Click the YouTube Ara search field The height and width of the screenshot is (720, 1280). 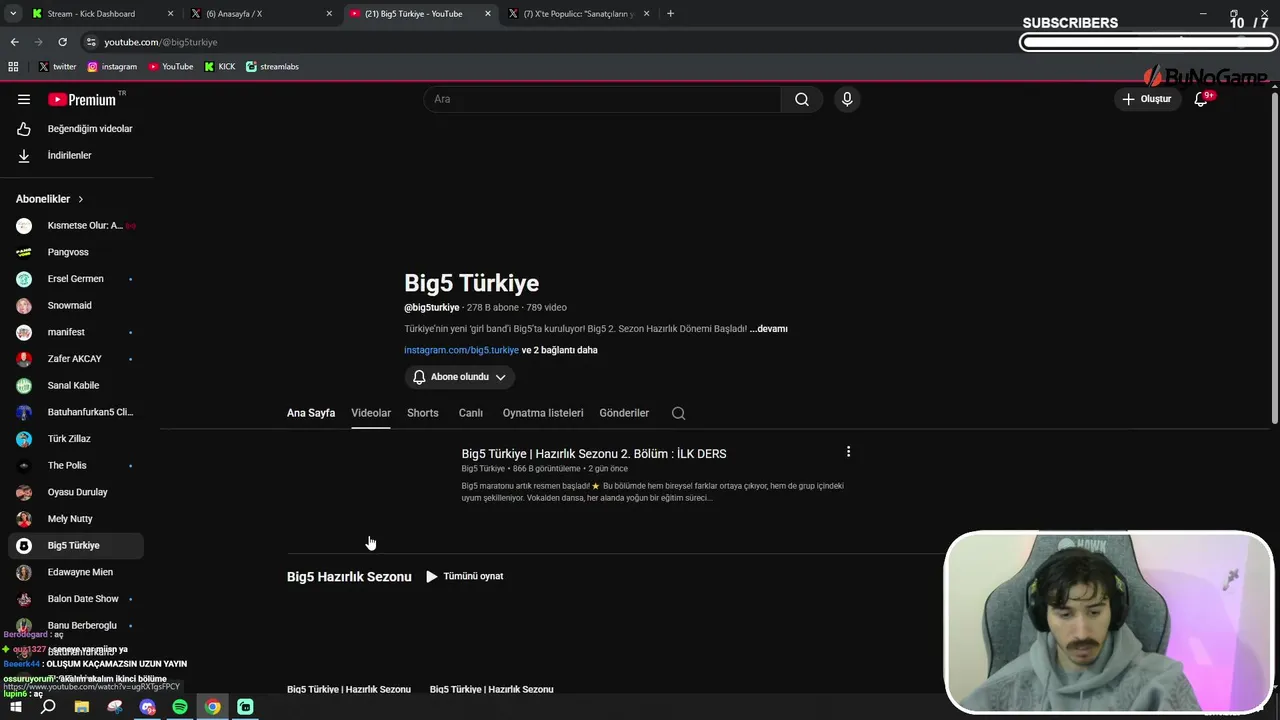tap(602, 99)
